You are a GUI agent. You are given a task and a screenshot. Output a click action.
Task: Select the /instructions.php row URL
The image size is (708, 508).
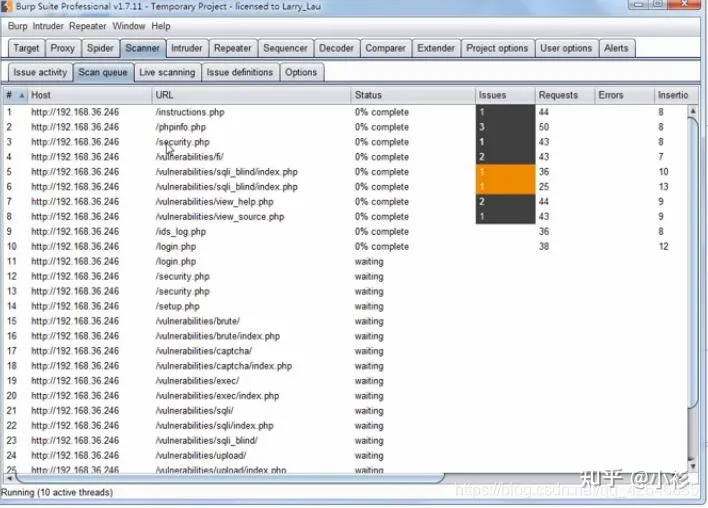coord(190,112)
